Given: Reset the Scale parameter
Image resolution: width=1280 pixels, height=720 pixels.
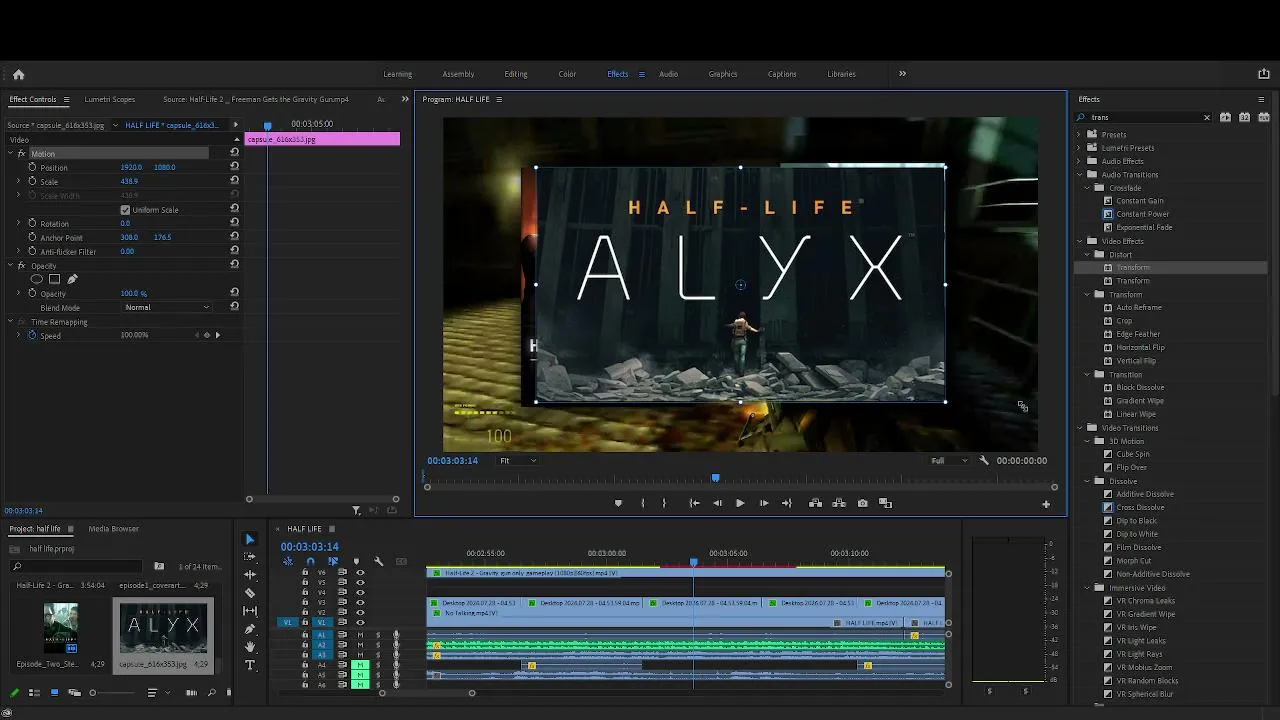Looking at the screenshot, I should click(234, 181).
